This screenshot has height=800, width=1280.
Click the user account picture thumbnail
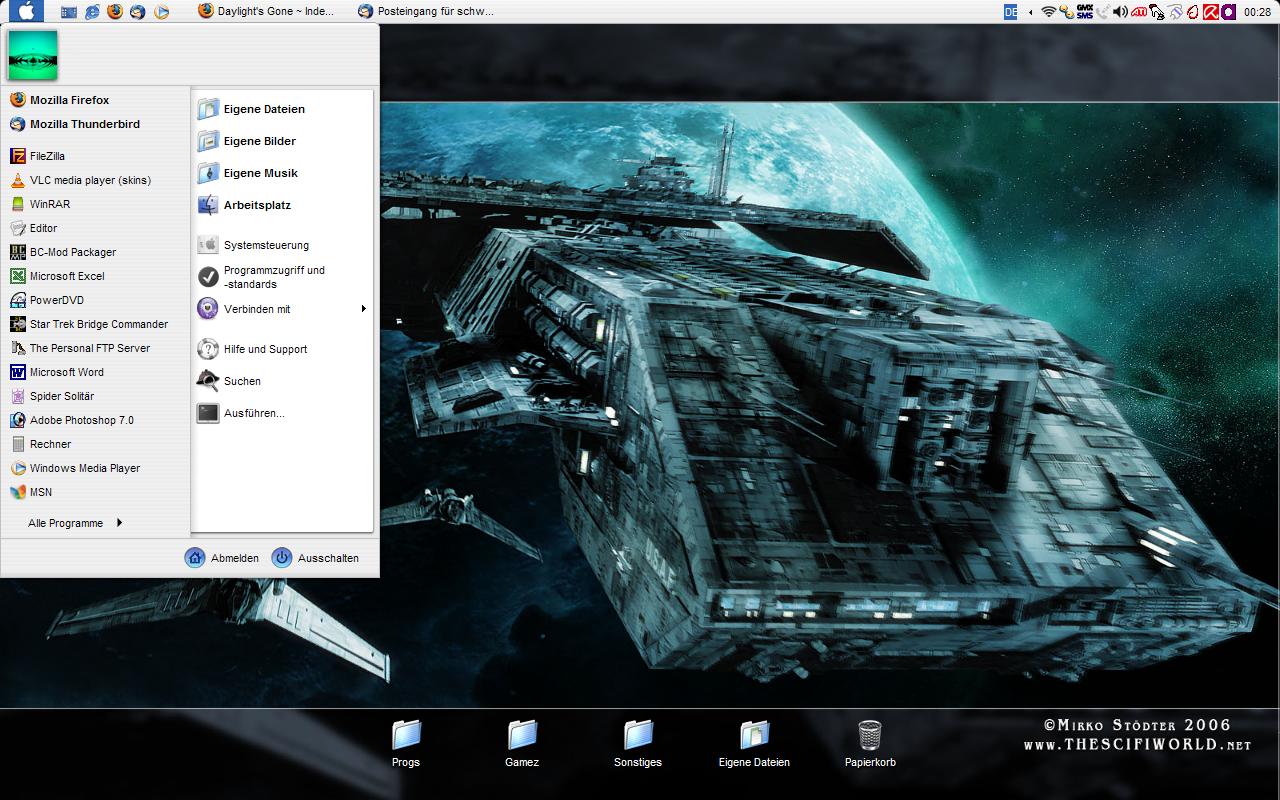click(x=32, y=55)
